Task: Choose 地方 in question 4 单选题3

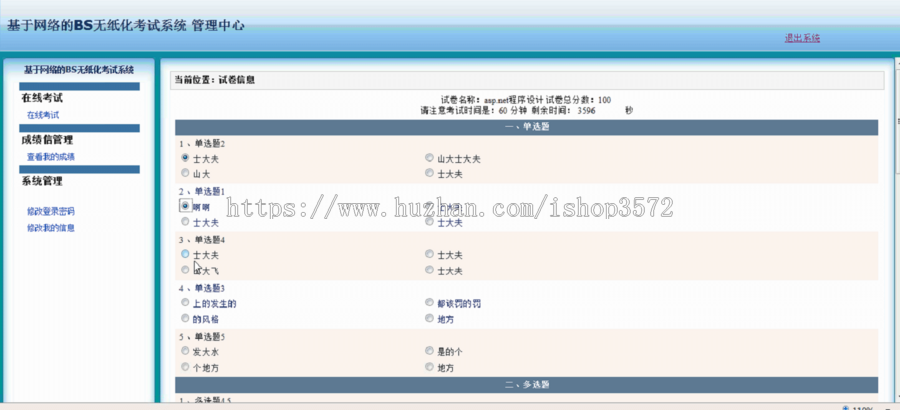Action: (x=429, y=318)
